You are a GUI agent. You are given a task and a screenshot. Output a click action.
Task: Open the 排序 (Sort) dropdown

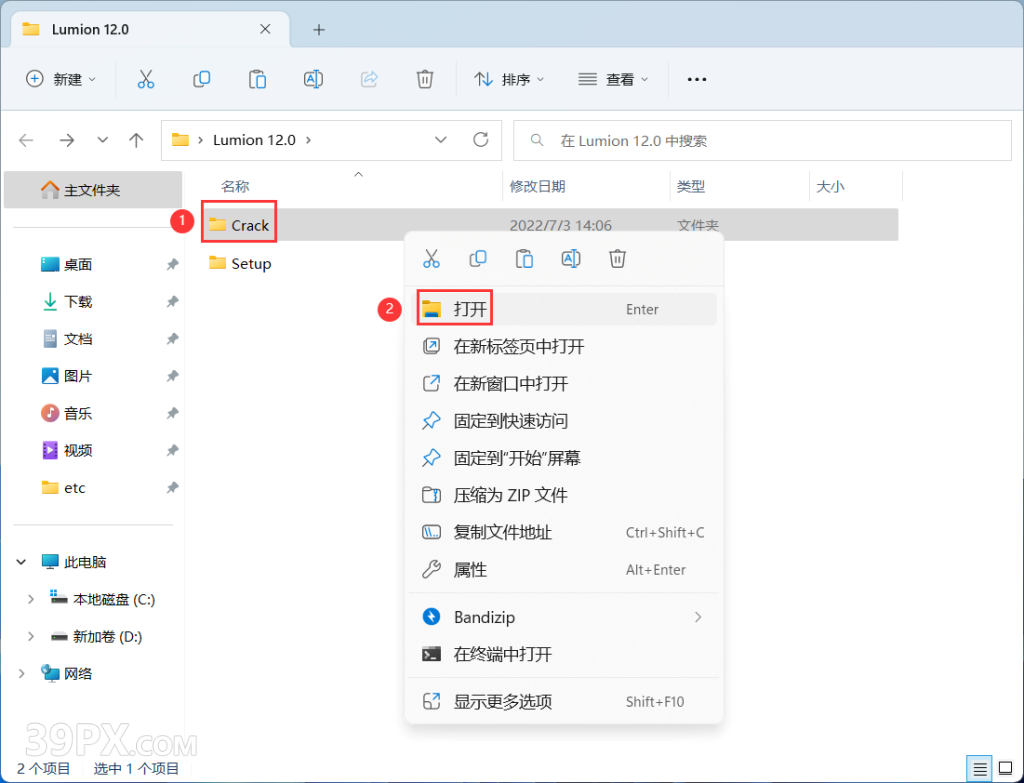510,79
